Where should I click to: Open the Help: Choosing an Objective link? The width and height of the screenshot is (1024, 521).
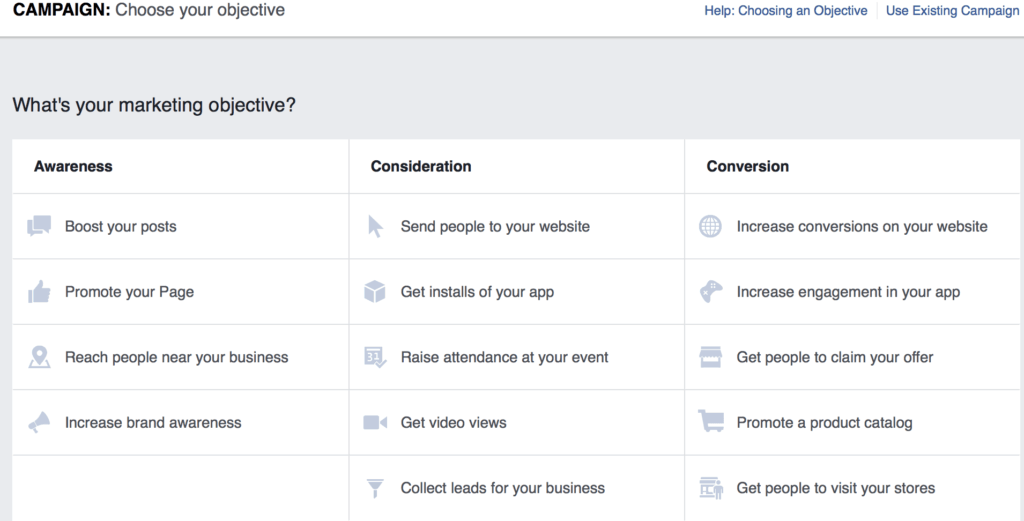click(786, 11)
